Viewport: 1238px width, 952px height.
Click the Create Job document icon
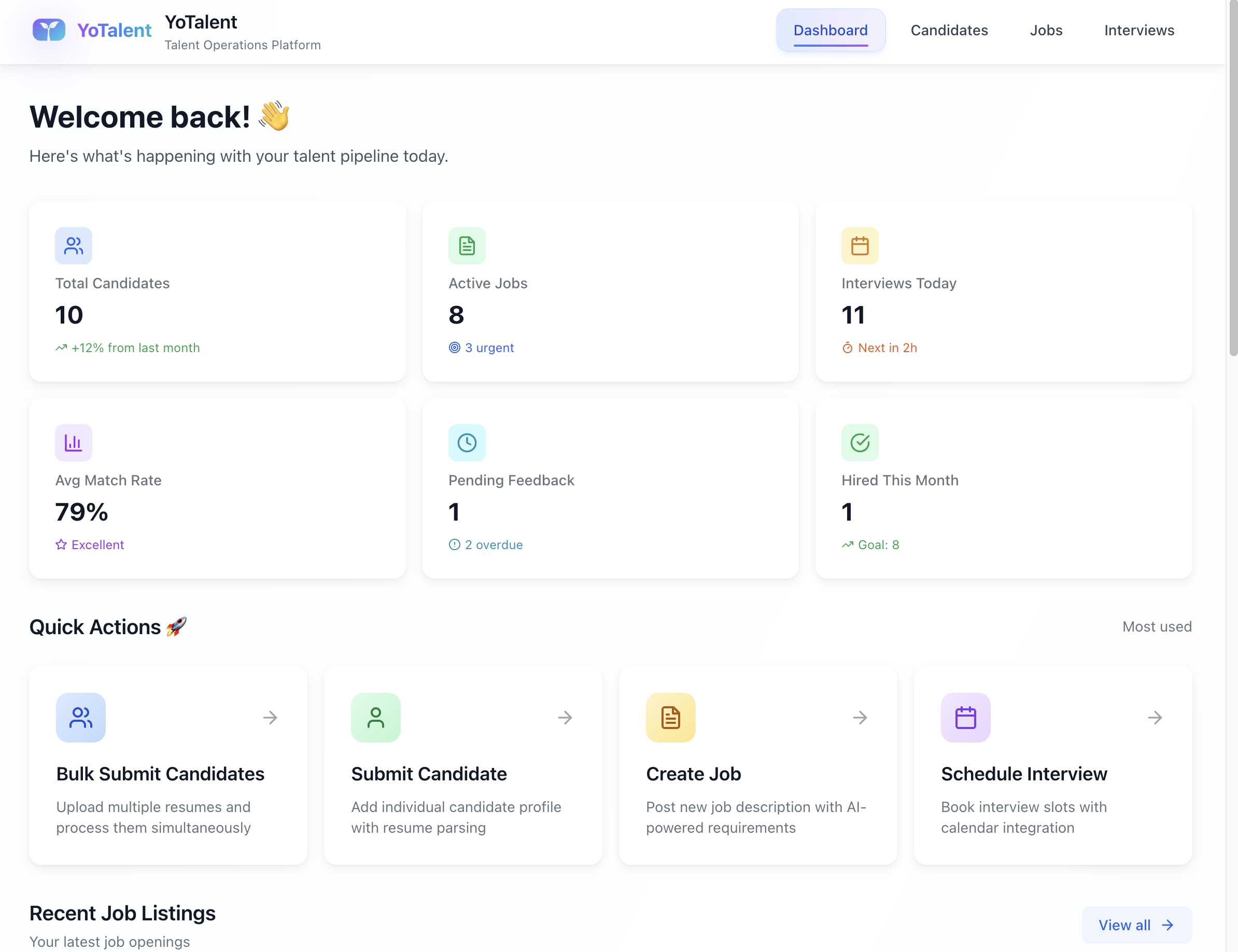[x=670, y=718]
